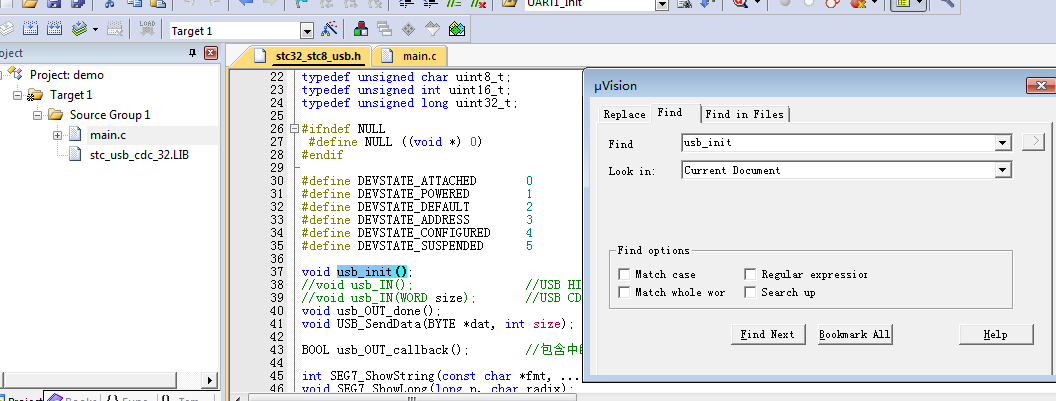Collapse the Target 1 tree node
The width and height of the screenshot is (1056, 401).
(x=18, y=95)
